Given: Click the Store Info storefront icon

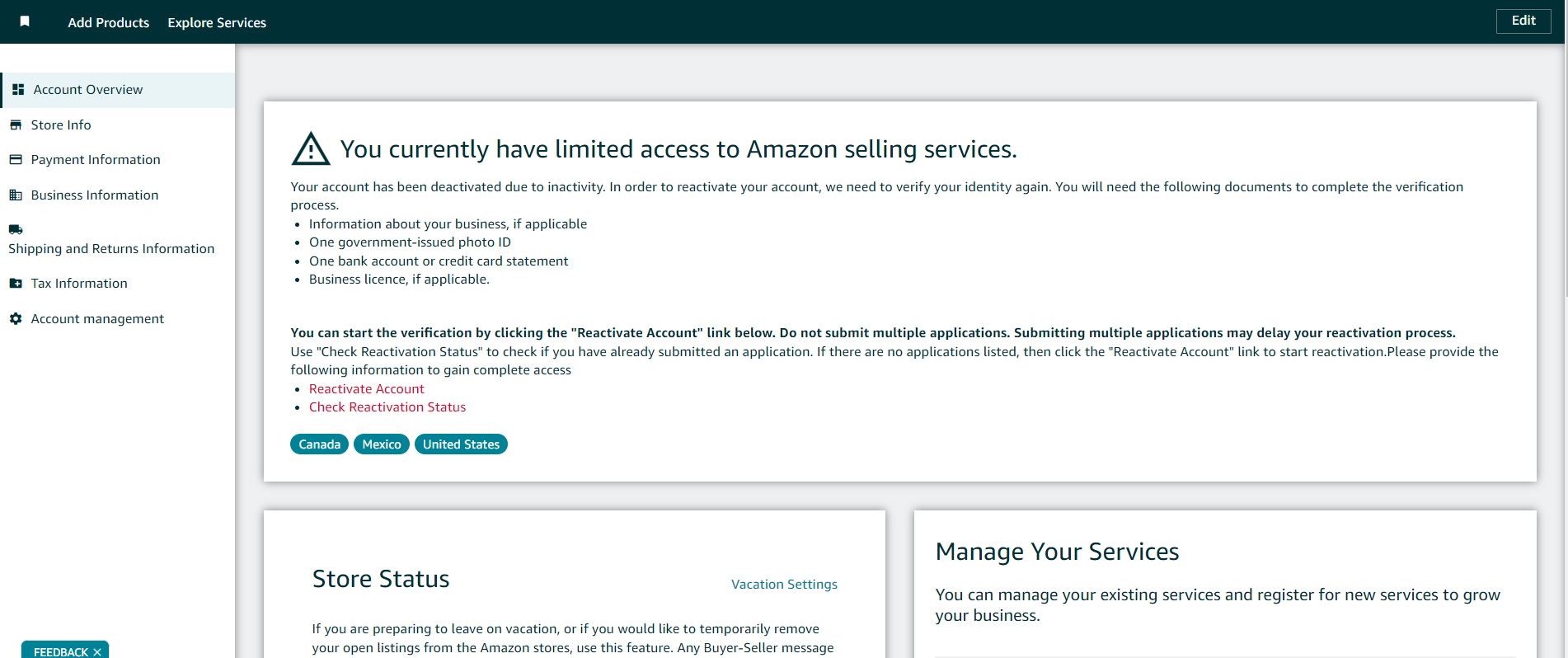Looking at the screenshot, I should coord(16,125).
